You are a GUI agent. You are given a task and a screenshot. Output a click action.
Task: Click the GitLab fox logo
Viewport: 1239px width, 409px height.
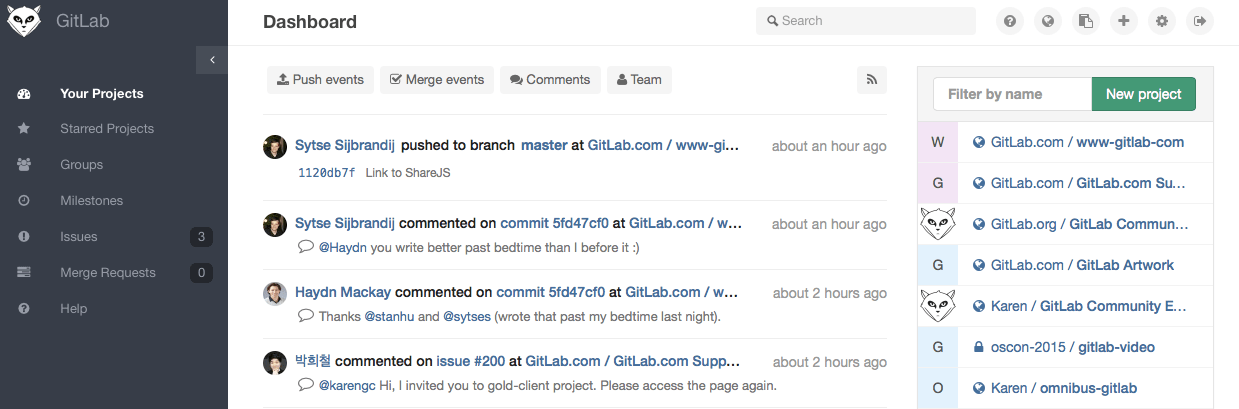[22, 21]
